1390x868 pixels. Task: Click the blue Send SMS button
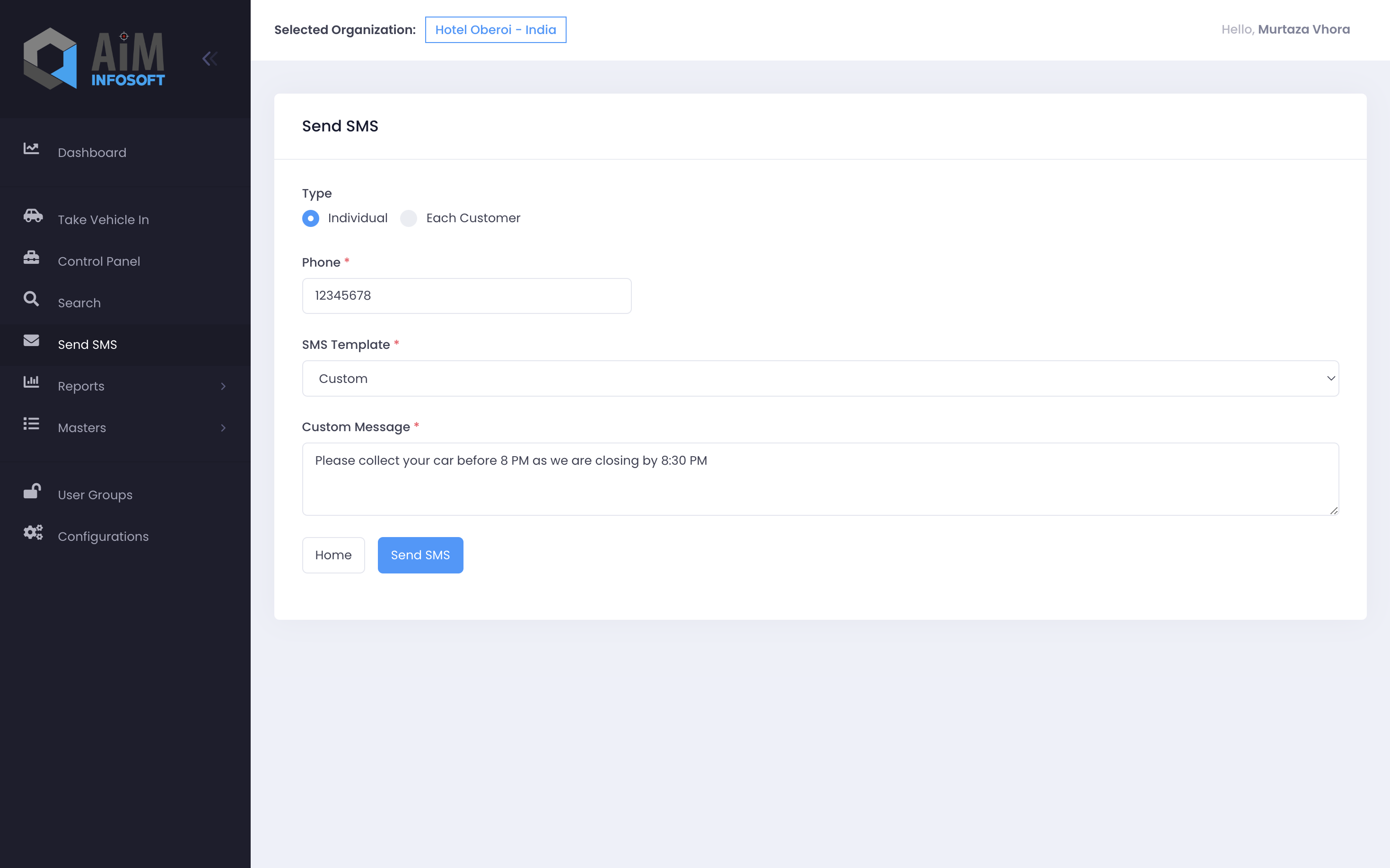(420, 555)
